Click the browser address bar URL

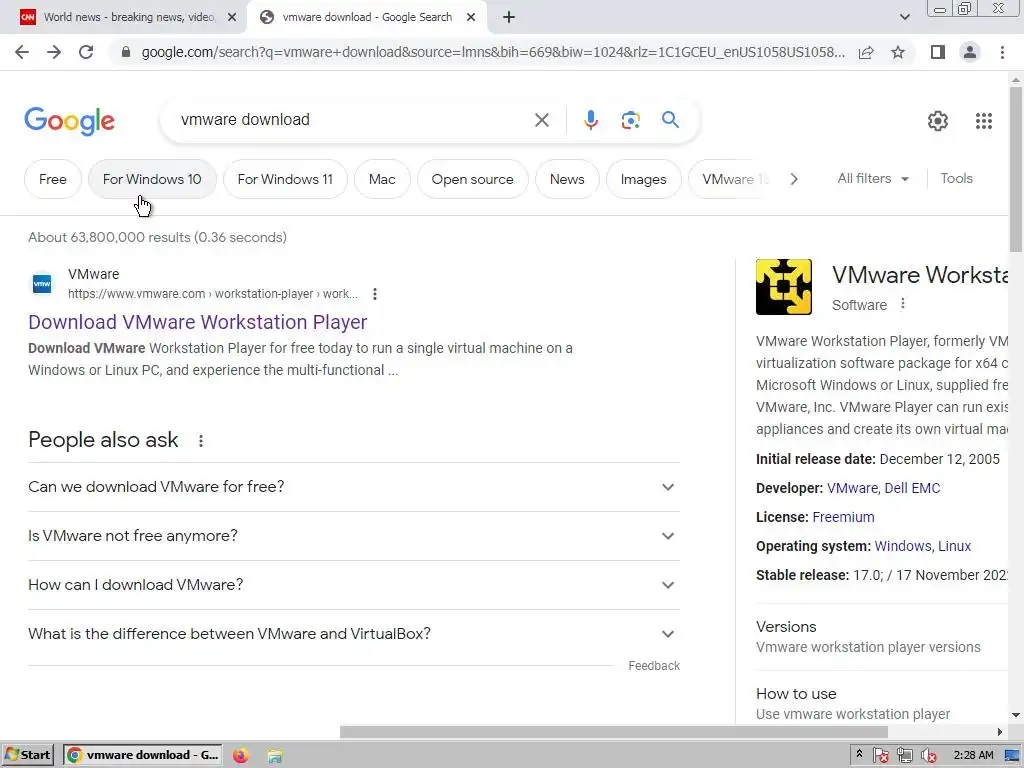pyautogui.click(x=493, y=52)
